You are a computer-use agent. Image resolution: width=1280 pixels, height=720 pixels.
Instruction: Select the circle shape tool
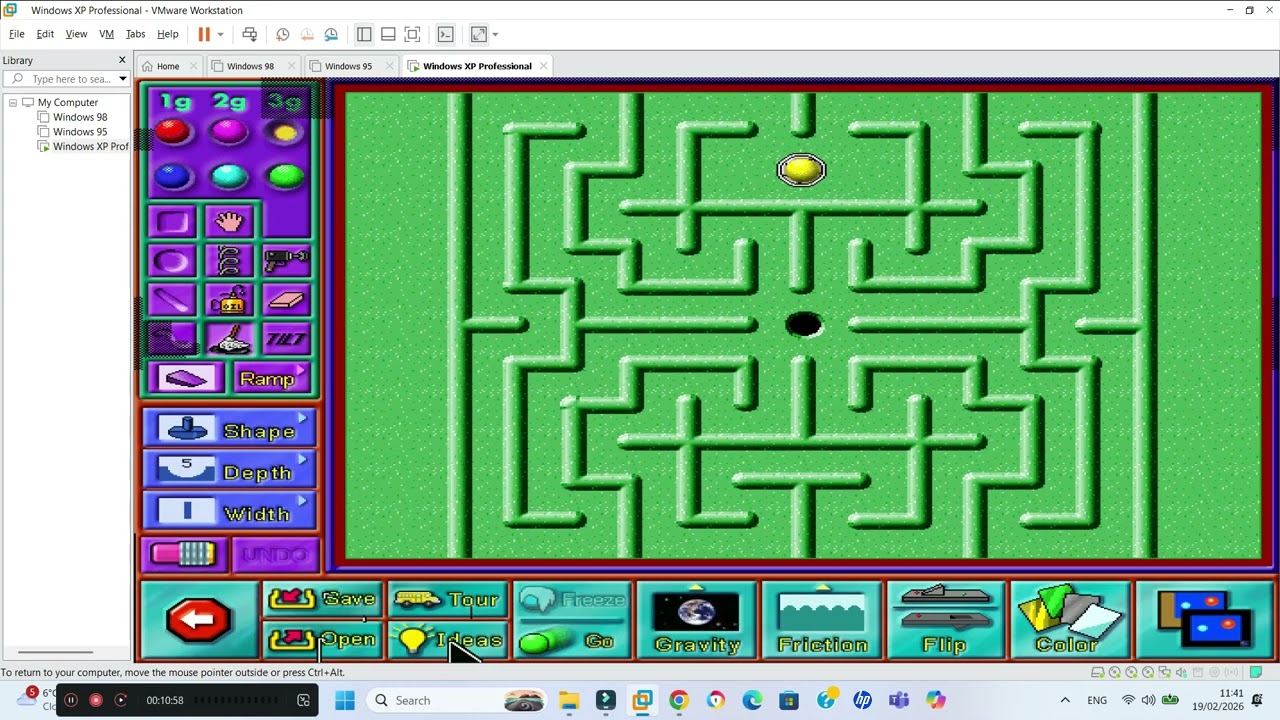[x=172, y=261]
